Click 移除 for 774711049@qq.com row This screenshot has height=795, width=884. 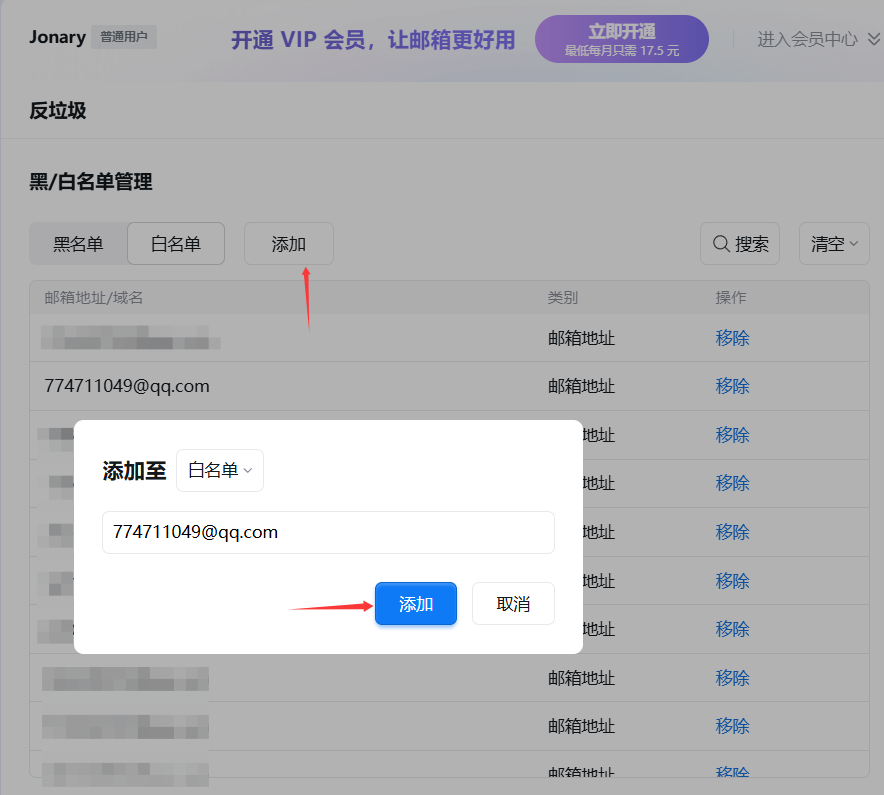pyautogui.click(x=732, y=386)
